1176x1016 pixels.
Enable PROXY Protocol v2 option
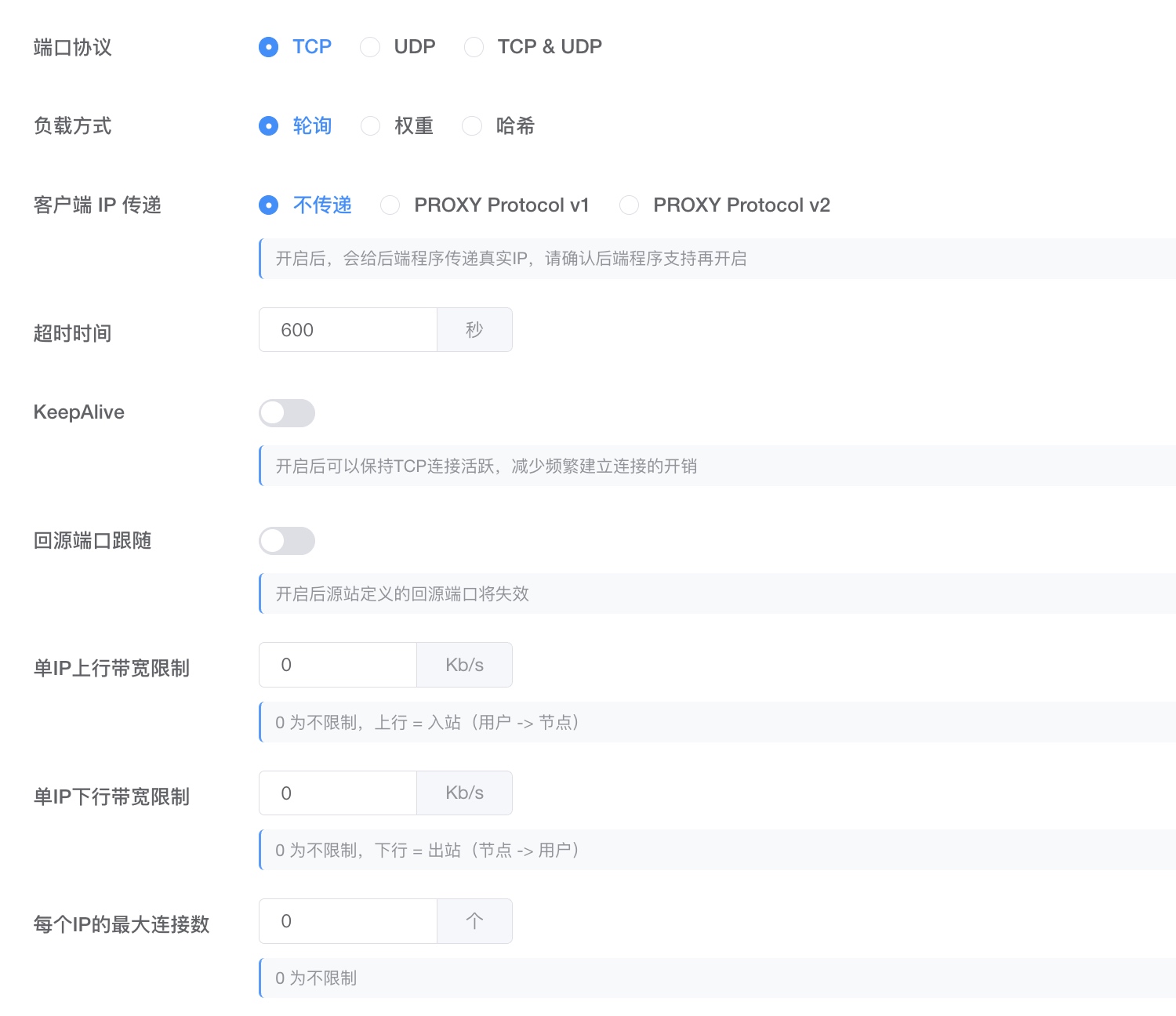[629, 205]
